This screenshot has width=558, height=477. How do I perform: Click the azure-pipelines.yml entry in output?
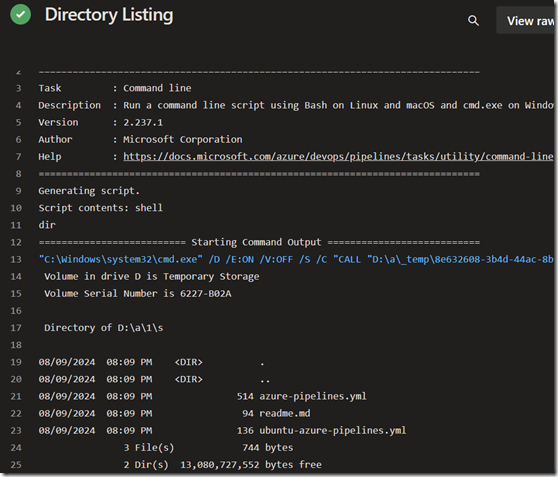click(x=313, y=396)
